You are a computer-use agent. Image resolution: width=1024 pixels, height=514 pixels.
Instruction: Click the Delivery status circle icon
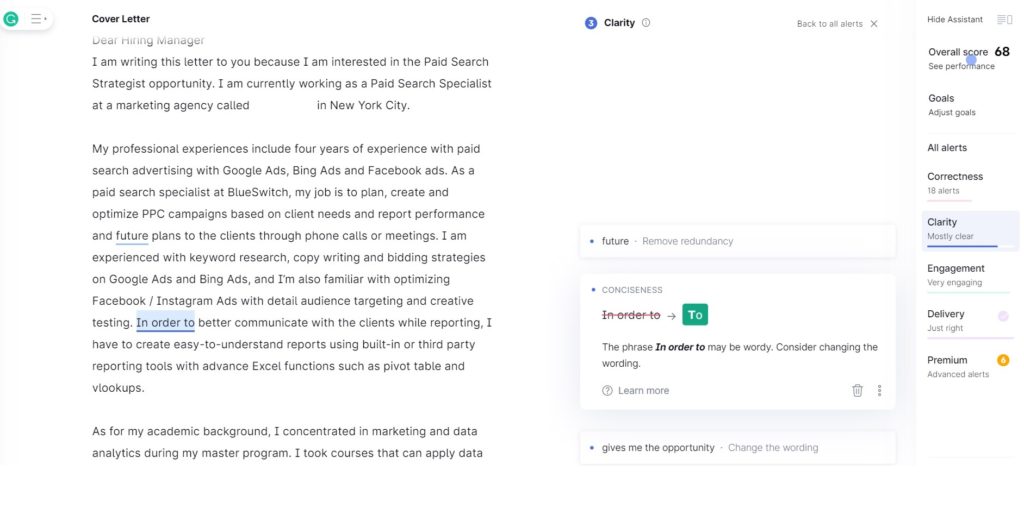tap(1003, 316)
